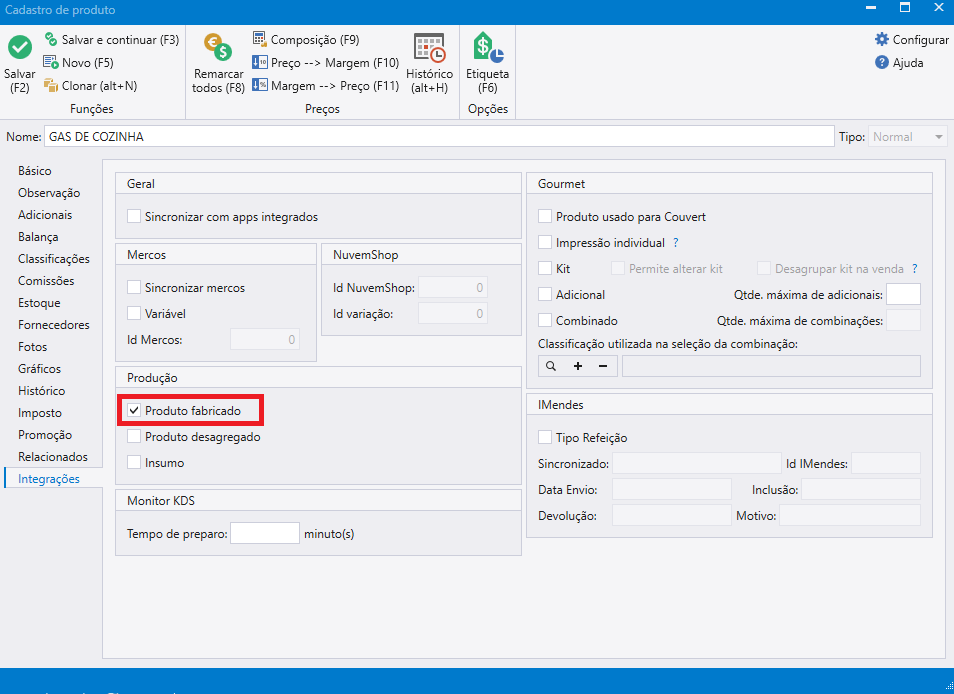Viewport: 954px width, 694px height.
Task: Enable the Insumo checkbox
Action: click(134, 463)
